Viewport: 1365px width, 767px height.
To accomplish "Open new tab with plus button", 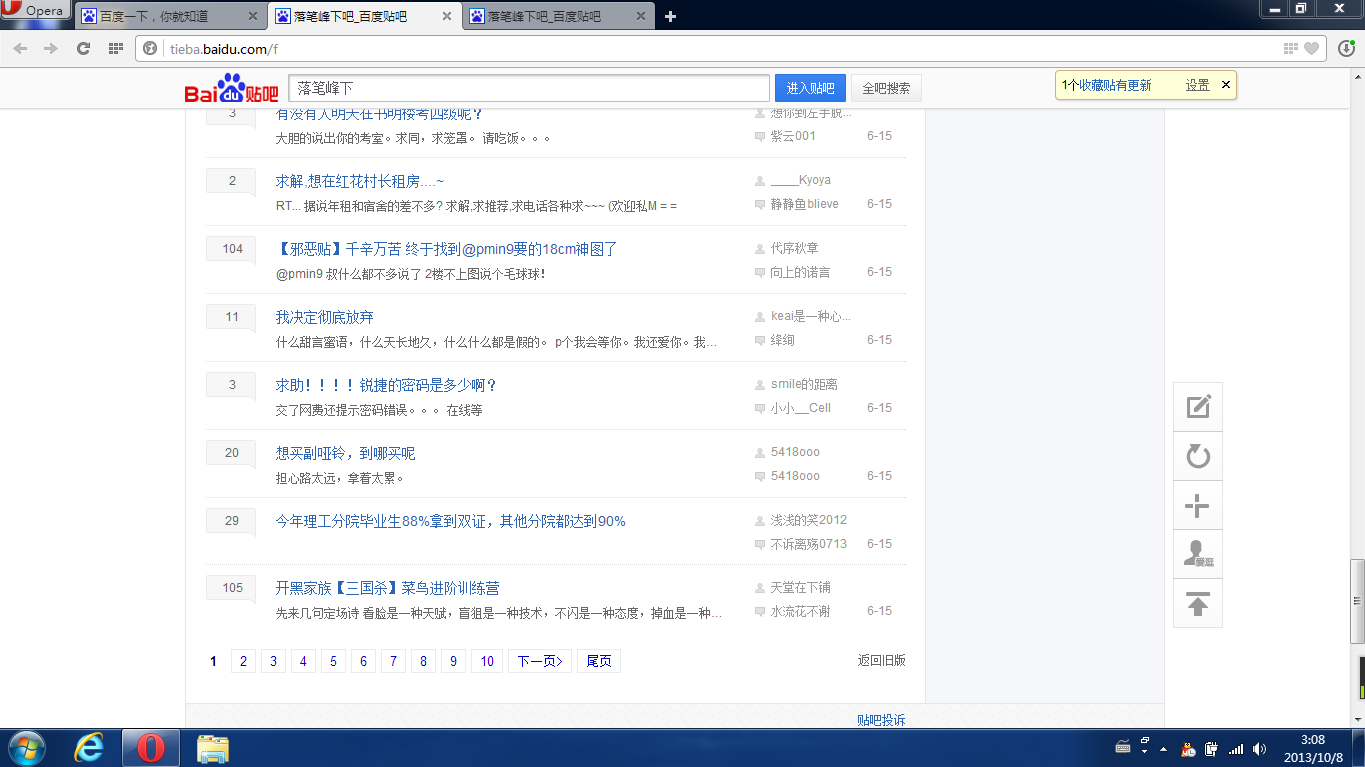I will tap(671, 16).
